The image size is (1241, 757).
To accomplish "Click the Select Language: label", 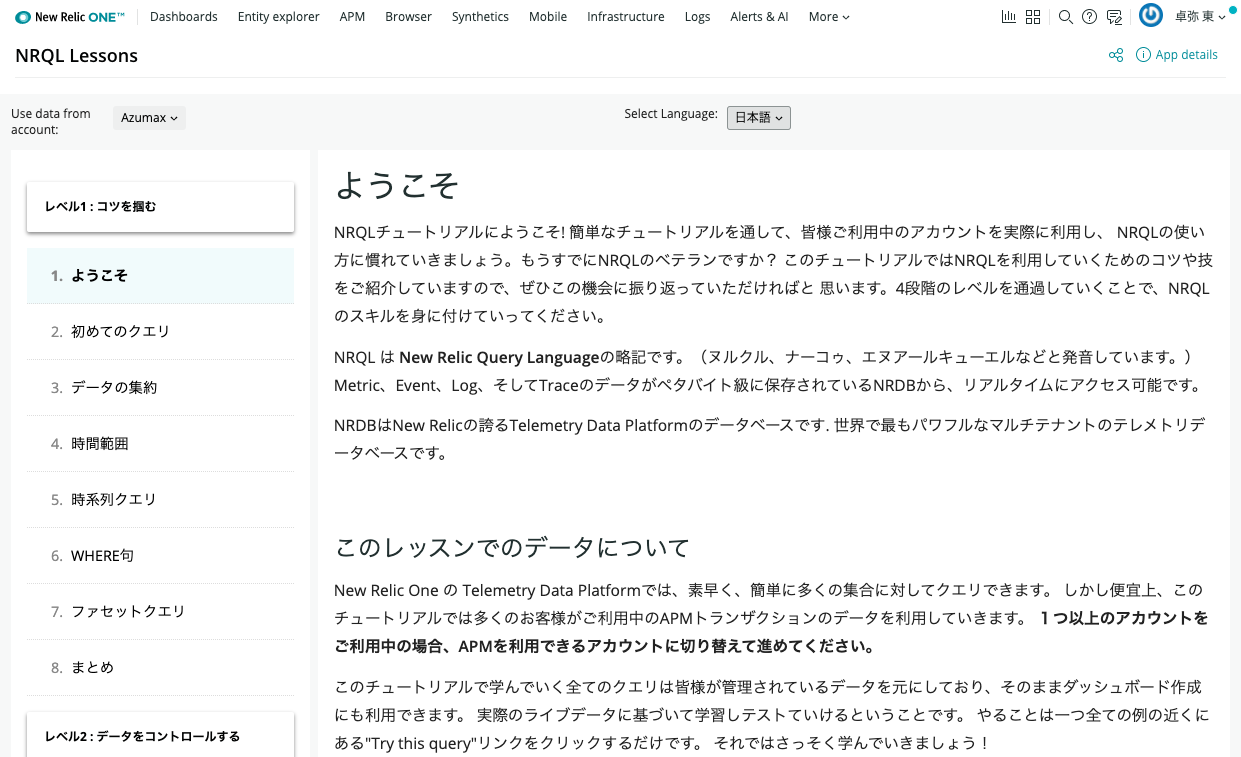I will [671, 114].
